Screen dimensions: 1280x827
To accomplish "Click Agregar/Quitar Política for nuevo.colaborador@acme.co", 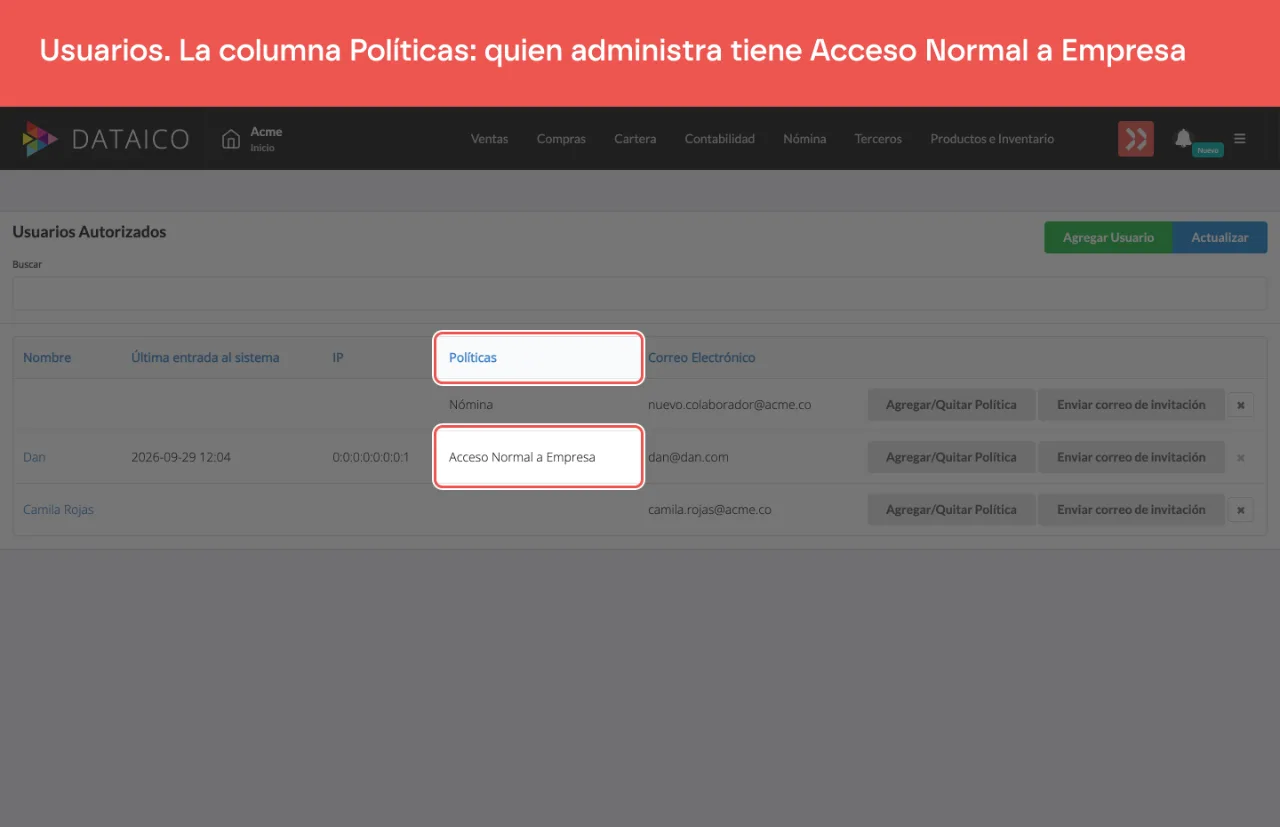I will tap(951, 405).
